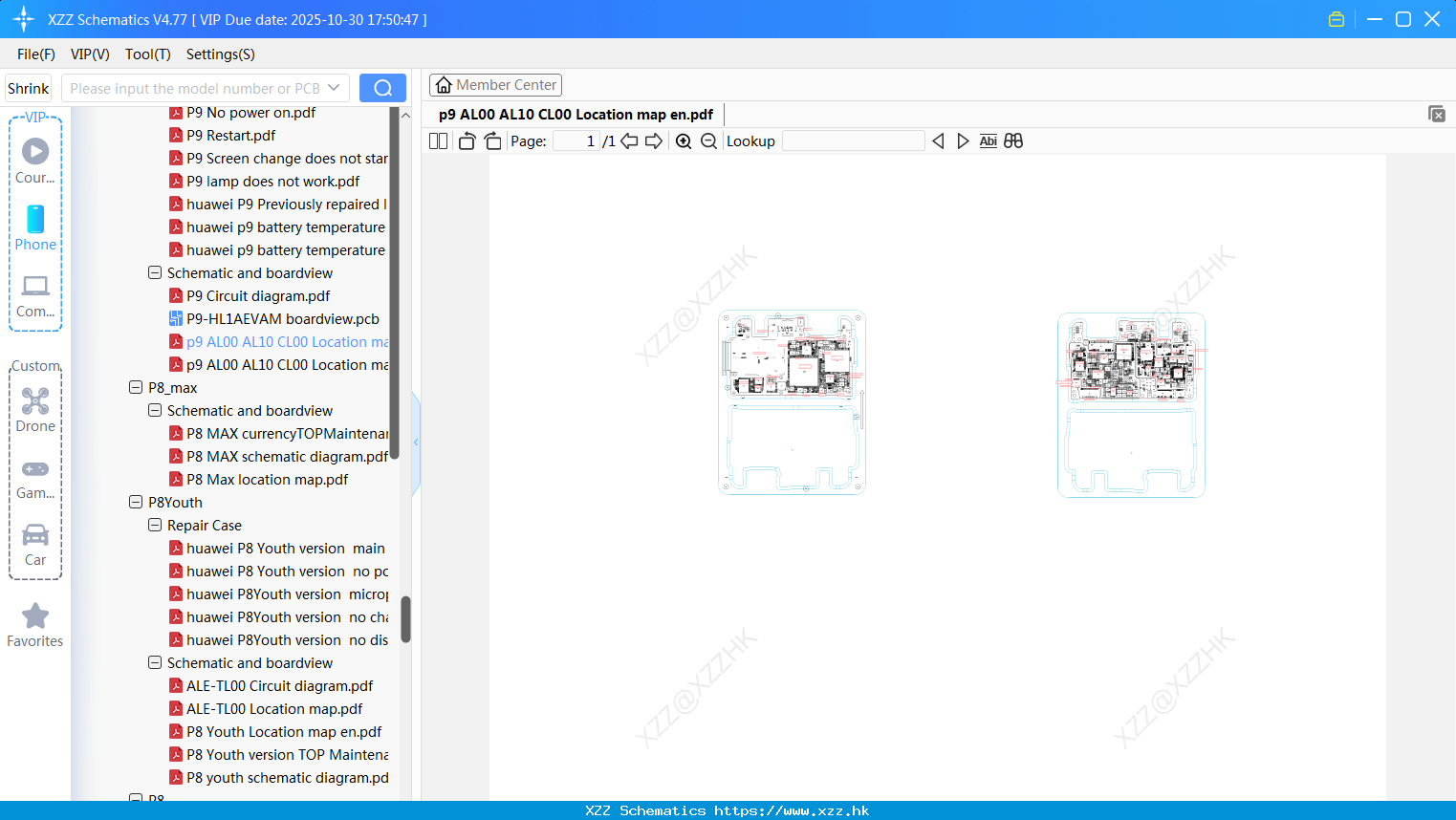Open the model number dropdown

point(334,88)
